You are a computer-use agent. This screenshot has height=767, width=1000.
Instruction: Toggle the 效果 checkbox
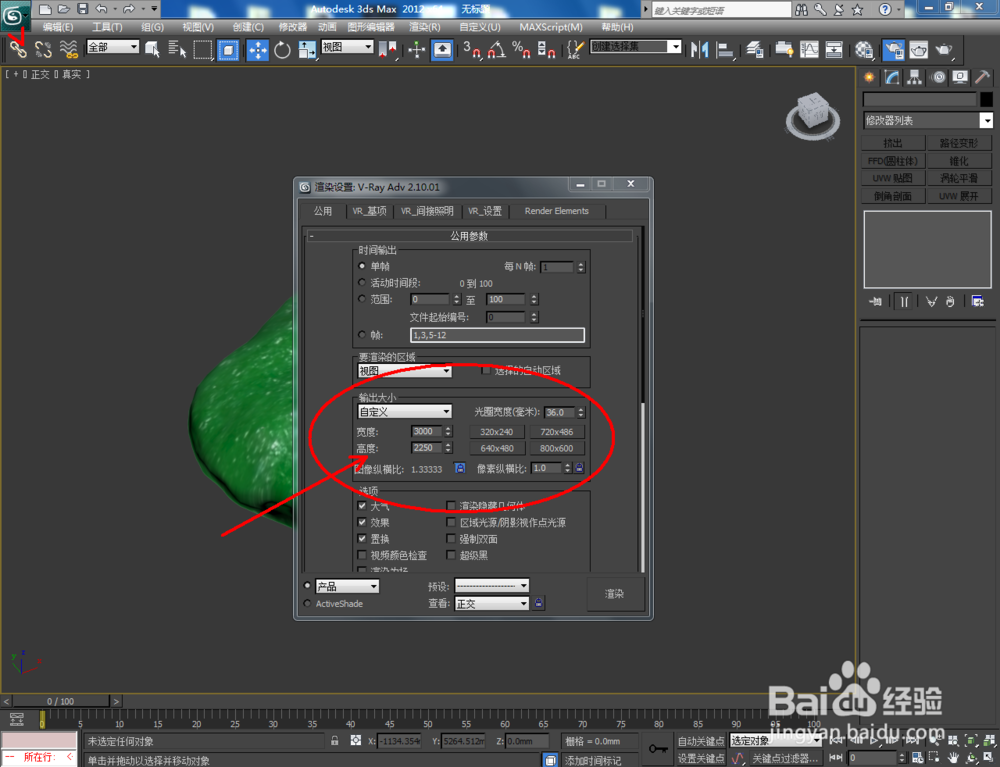point(362,522)
